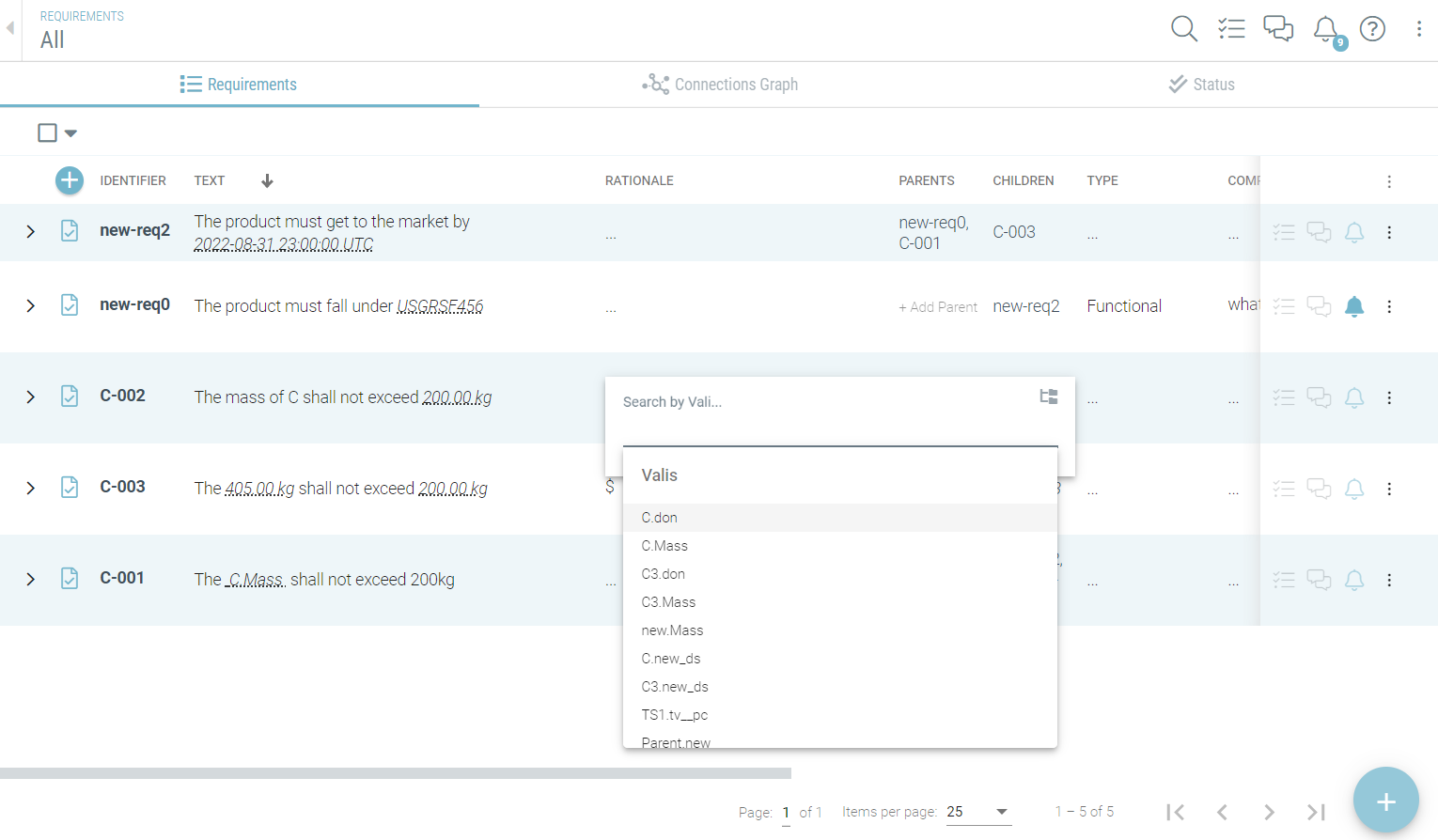Open items per page dropdown

tap(977, 812)
